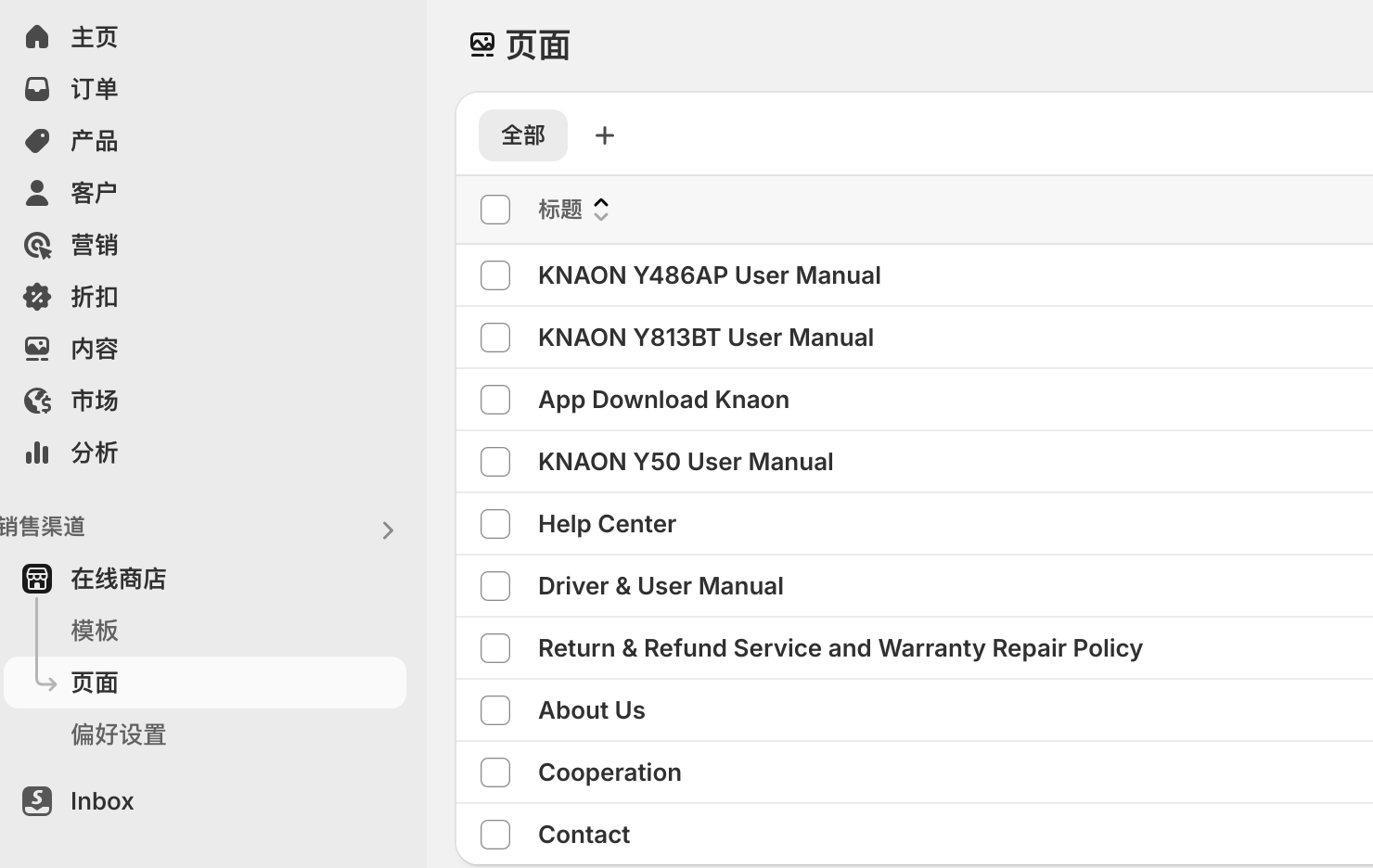Click the Inbox Shopify bag icon
1373x868 pixels.
pyautogui.click(x=37, y=801)
